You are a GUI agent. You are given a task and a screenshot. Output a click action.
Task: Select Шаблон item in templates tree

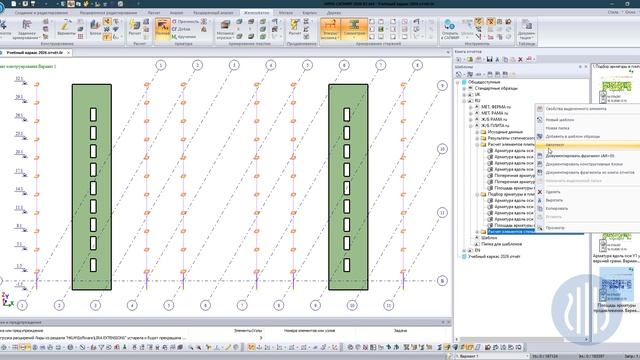click(489, 238)
